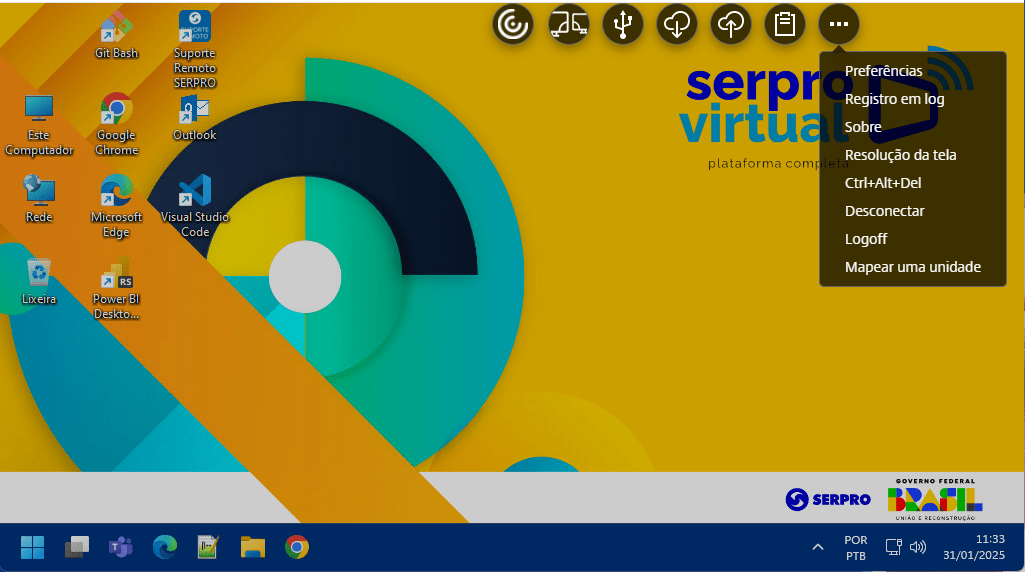
Task: Open the clipboard toolbar icon
Action: pyautogui.click(x=784, y=24)
